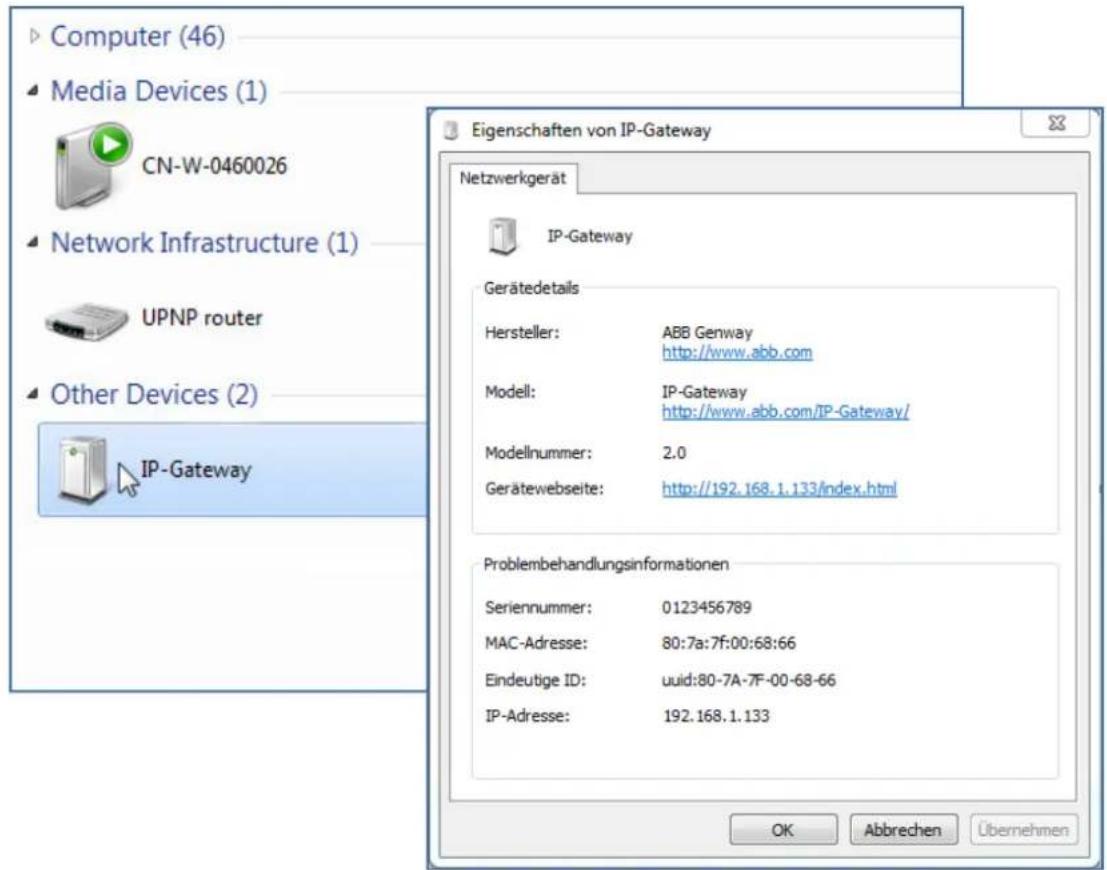The height and width of the screenshot is (870, 1107).
Task: Click the CN-W-0460026 media device icon
Action: [92, 167]
